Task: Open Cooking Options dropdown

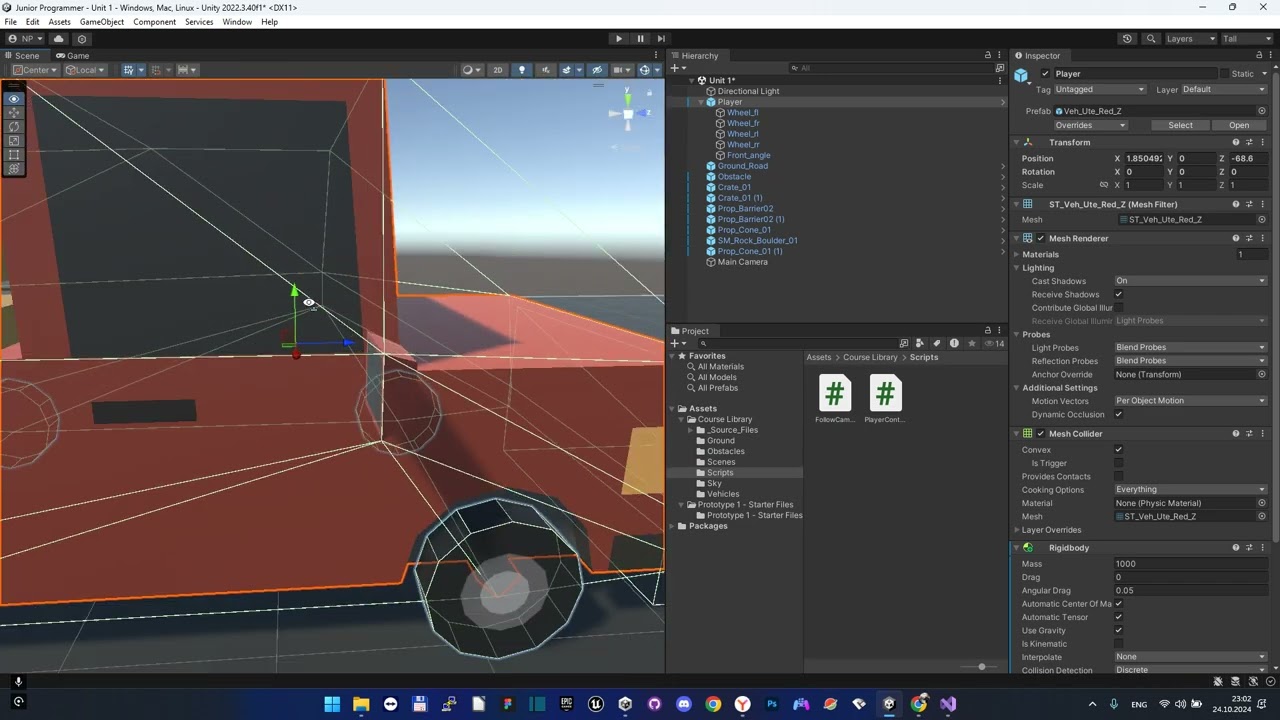Action: 1191,490
